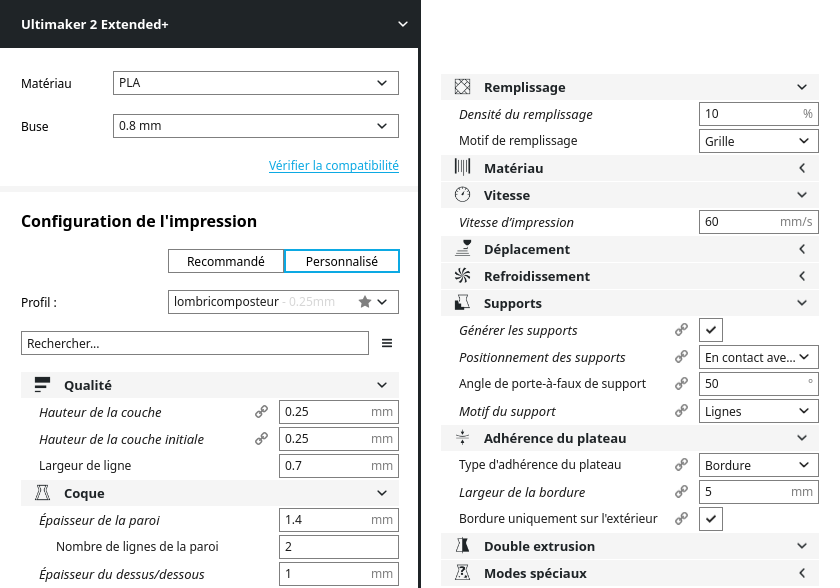Image resolution: width=840 pixels, height=588 pixels.
Task: Select the Personnalisé mode tab
Action: click(342, 261)
